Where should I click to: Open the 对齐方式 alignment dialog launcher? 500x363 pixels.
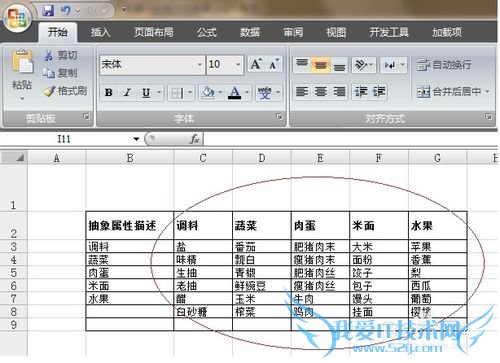click(488, 117)
